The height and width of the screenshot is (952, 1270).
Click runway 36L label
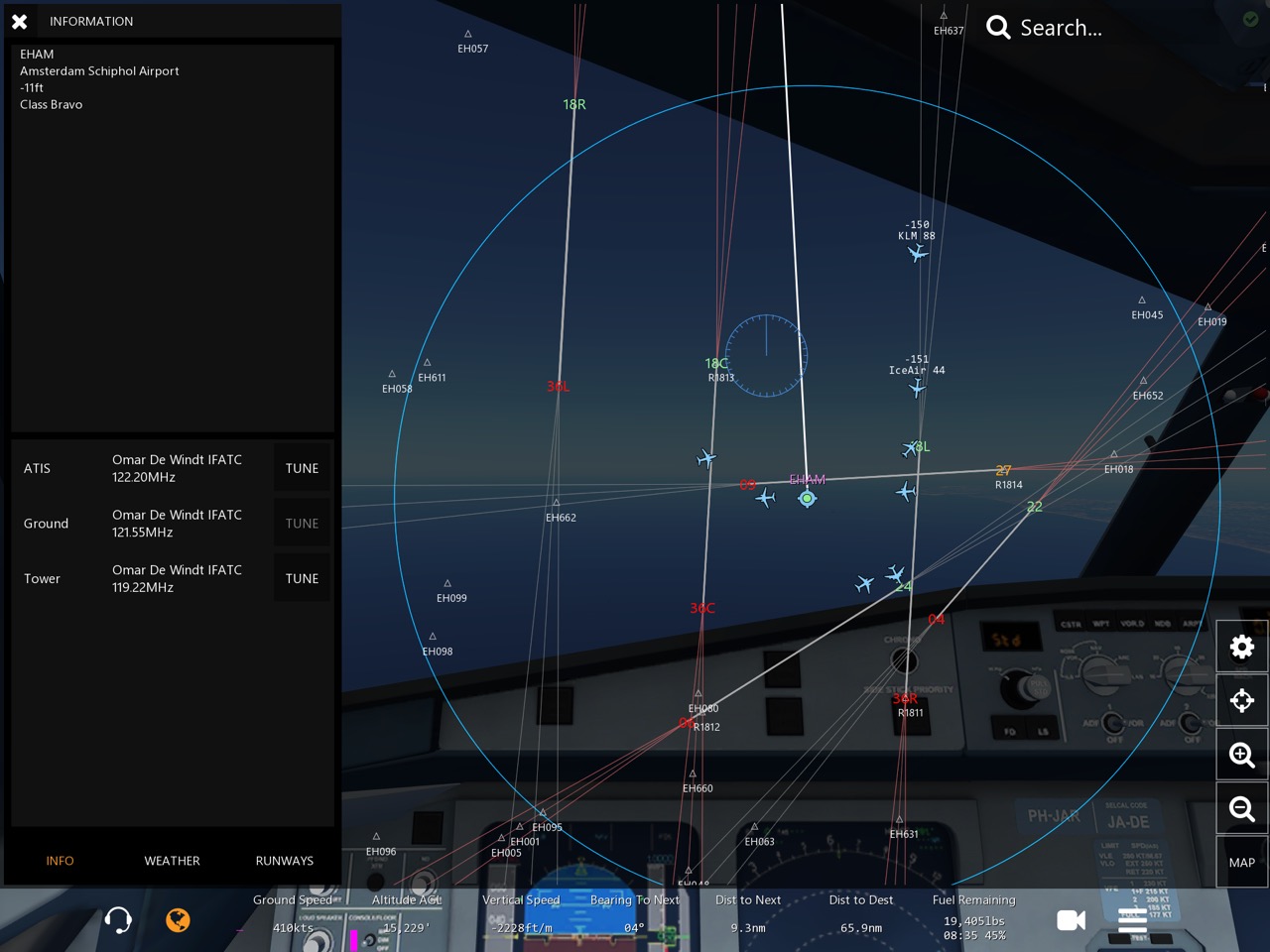point(558,386)
